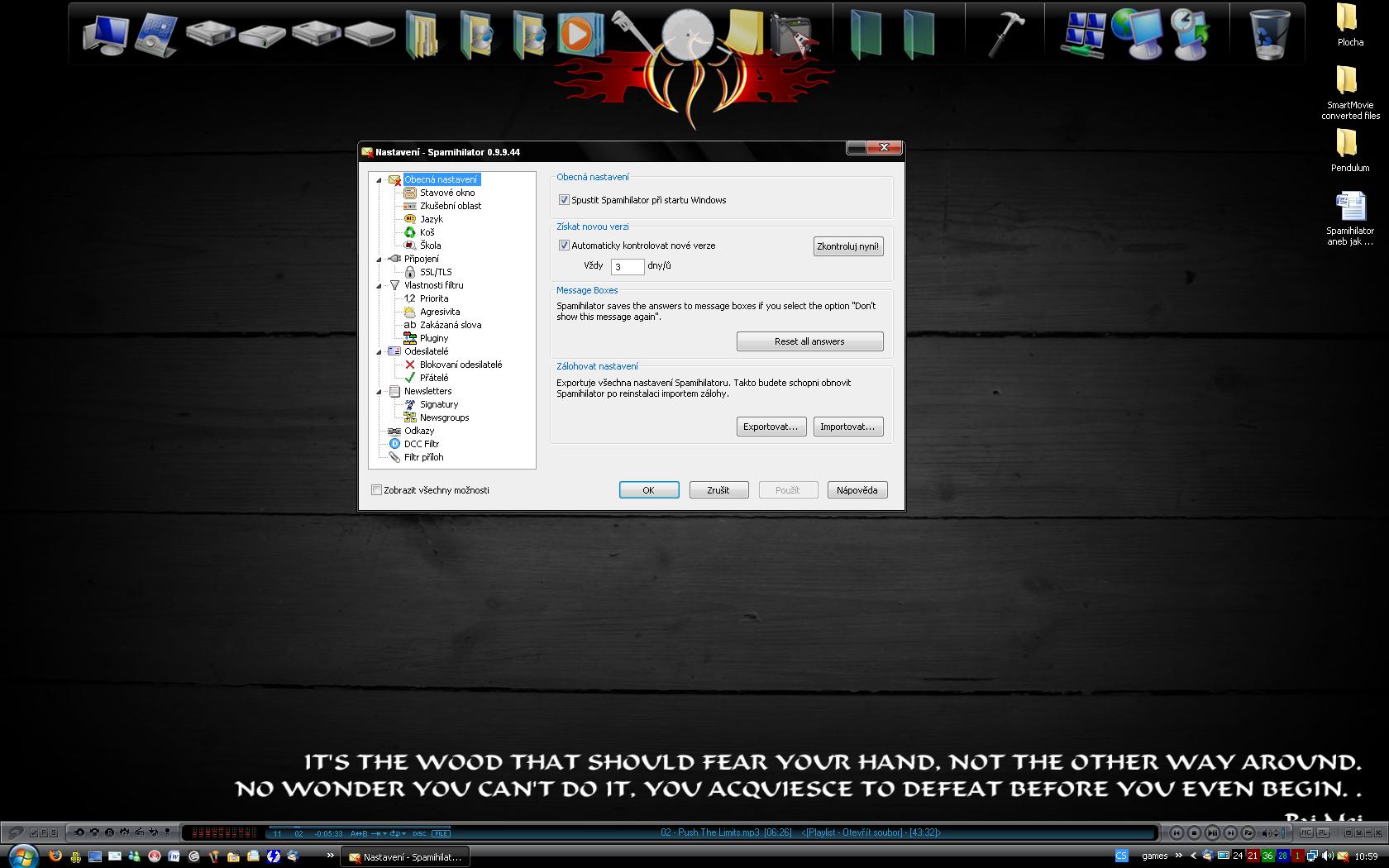Open Spamihilator document on desktop
Screen dimensions: 1389x868
(1350, 219)
